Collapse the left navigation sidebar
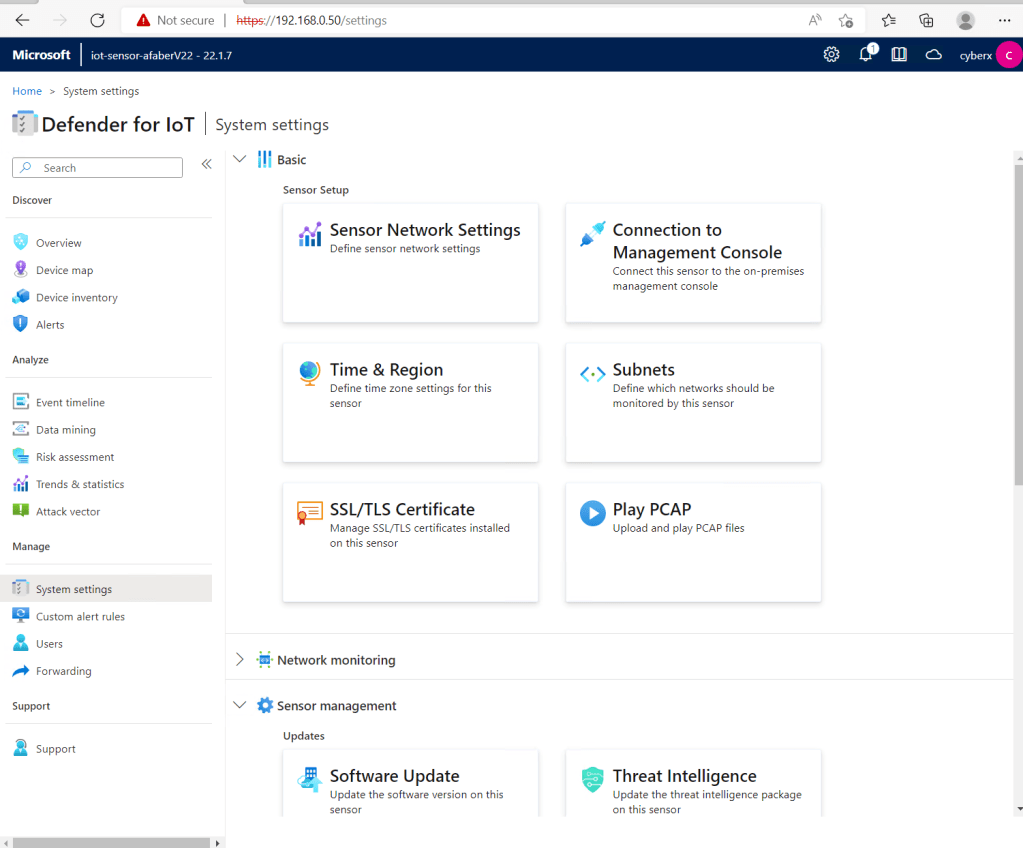Viewport: 1023px width, 848px height. 207,164
